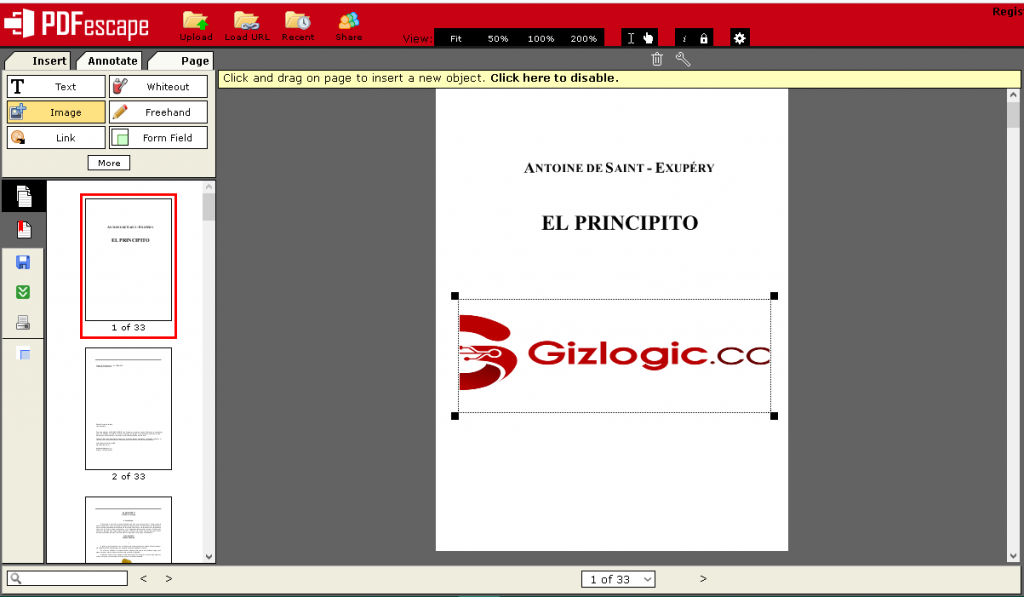Image resolution: width=1024 pixels, height=597 pixels.
Task: Click the document view scrollbar thumb
Action: click(1013, 114)
